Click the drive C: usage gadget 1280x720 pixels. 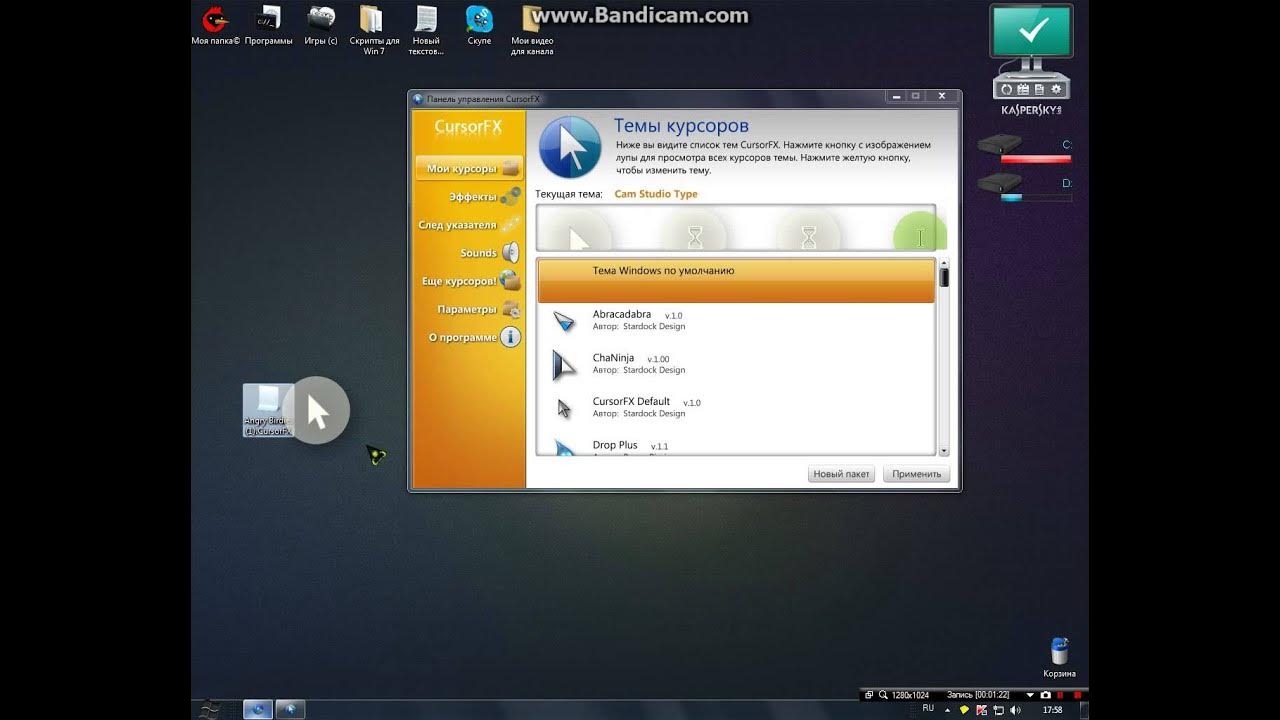[1024, 150]
